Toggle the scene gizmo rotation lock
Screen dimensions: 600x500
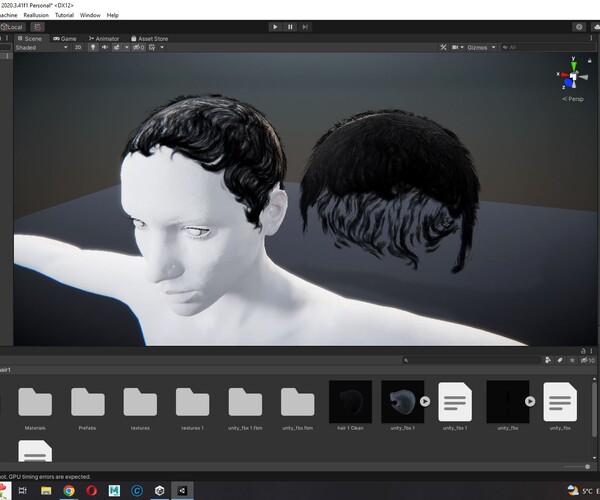pos(590,60)
